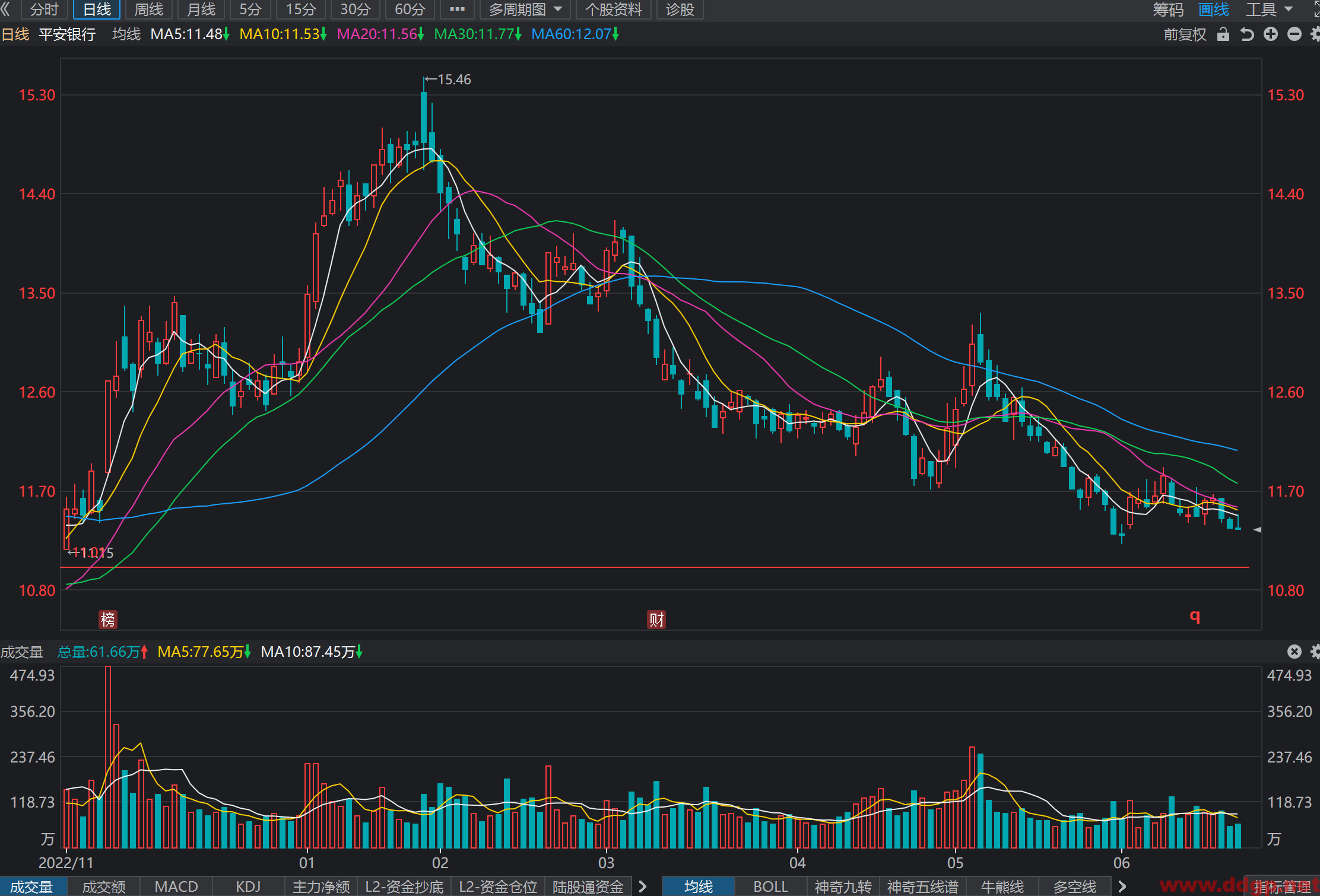Click the current-price arrow marker at chart right edge
This screenshot has height=896, width=1320.
1257,529
